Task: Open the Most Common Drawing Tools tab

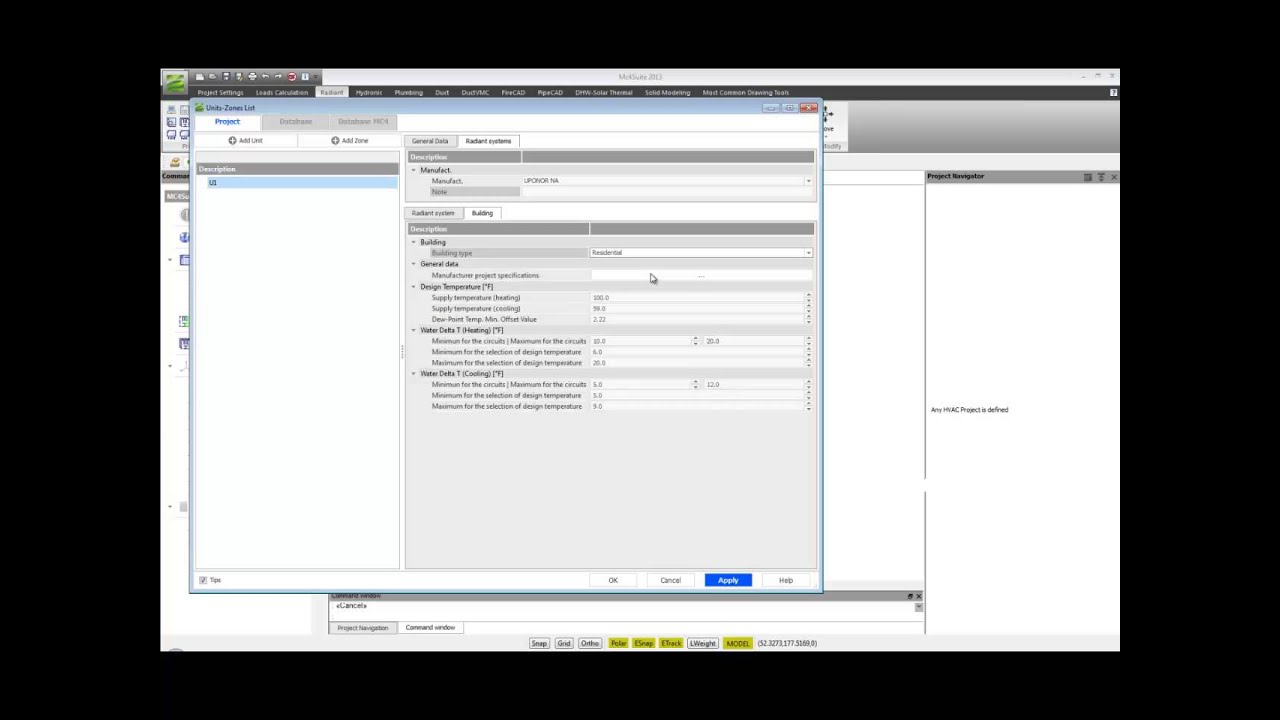Action: (x=746, y=92)
